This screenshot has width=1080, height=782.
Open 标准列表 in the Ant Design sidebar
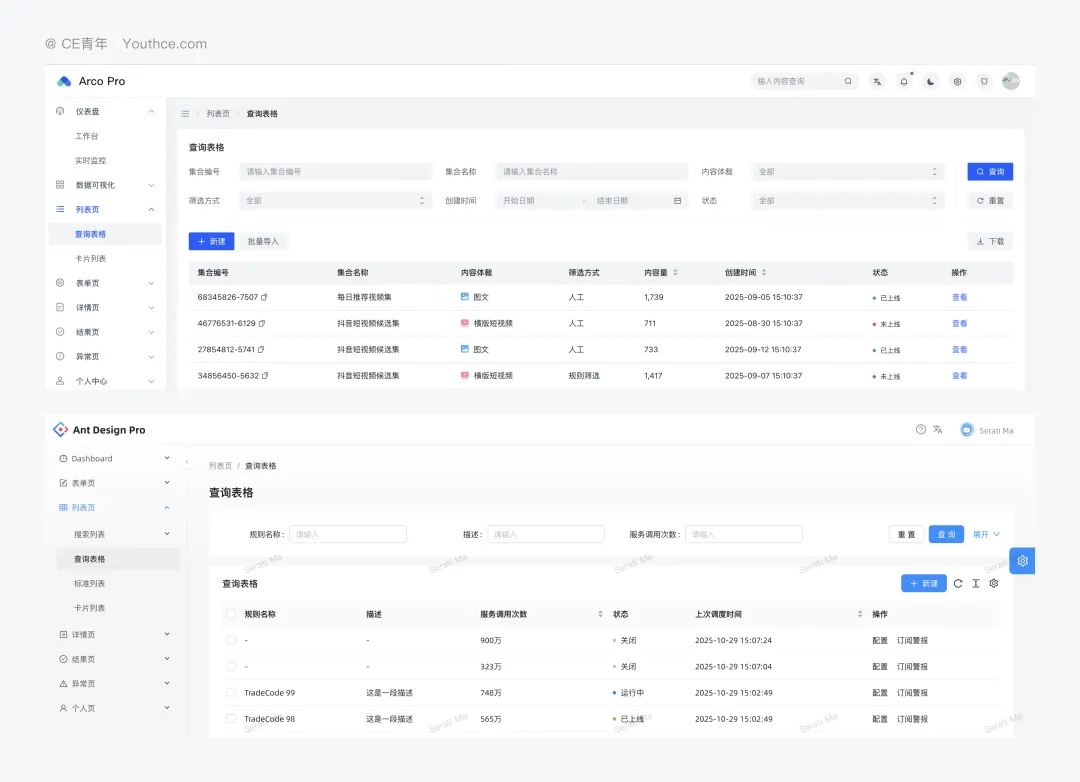click(x=89, y=584)
